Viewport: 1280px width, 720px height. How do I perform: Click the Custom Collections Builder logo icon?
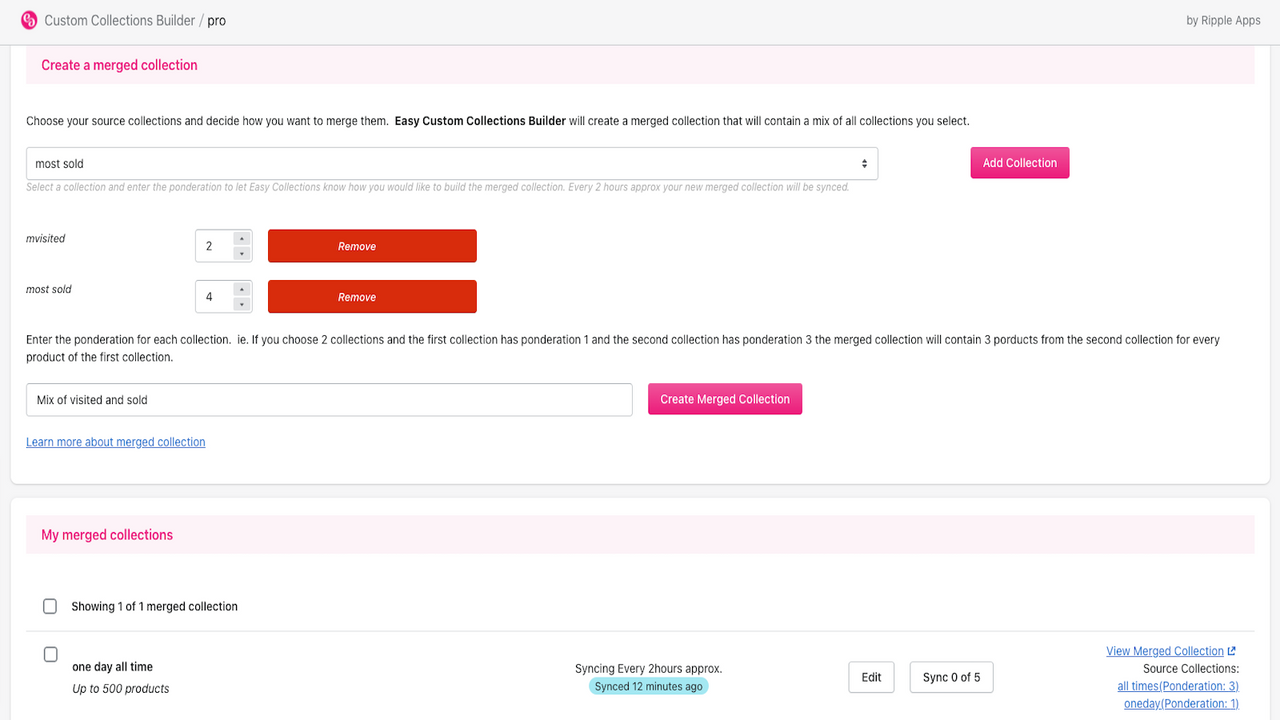click(28, 20)
